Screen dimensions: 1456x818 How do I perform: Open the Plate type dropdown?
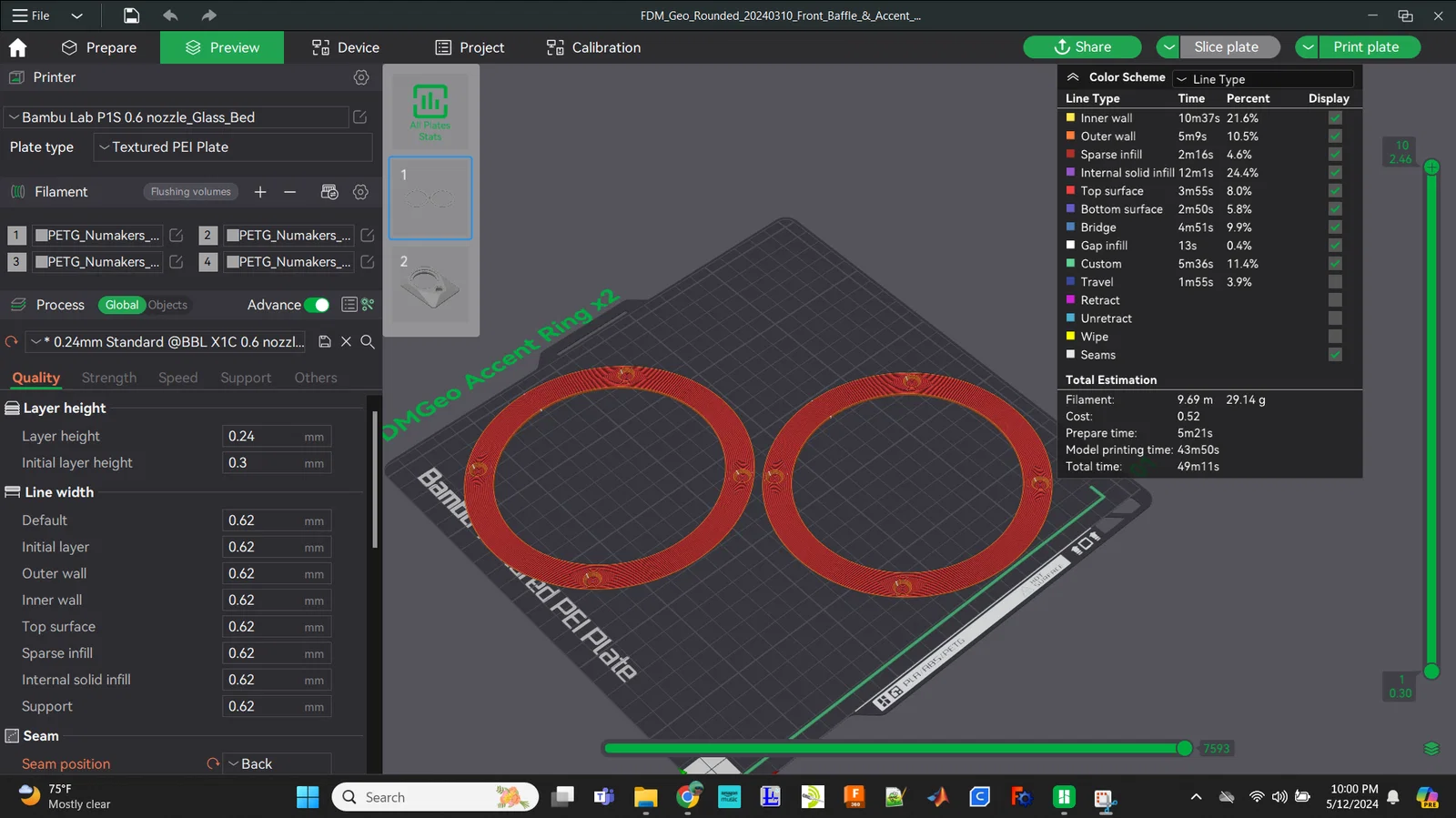[x=233, y=147]
